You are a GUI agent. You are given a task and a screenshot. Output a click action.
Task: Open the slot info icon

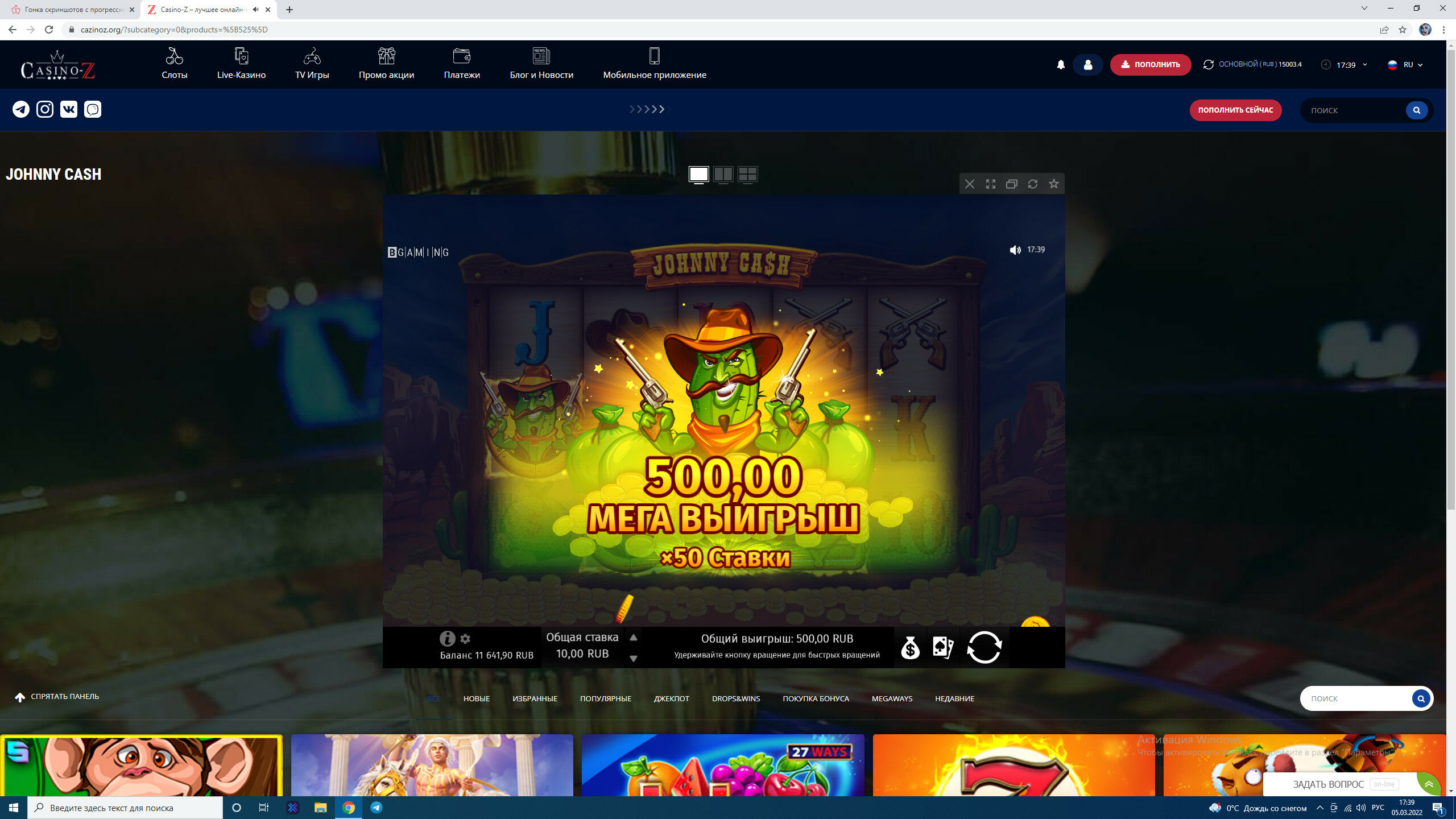(447, 639)
